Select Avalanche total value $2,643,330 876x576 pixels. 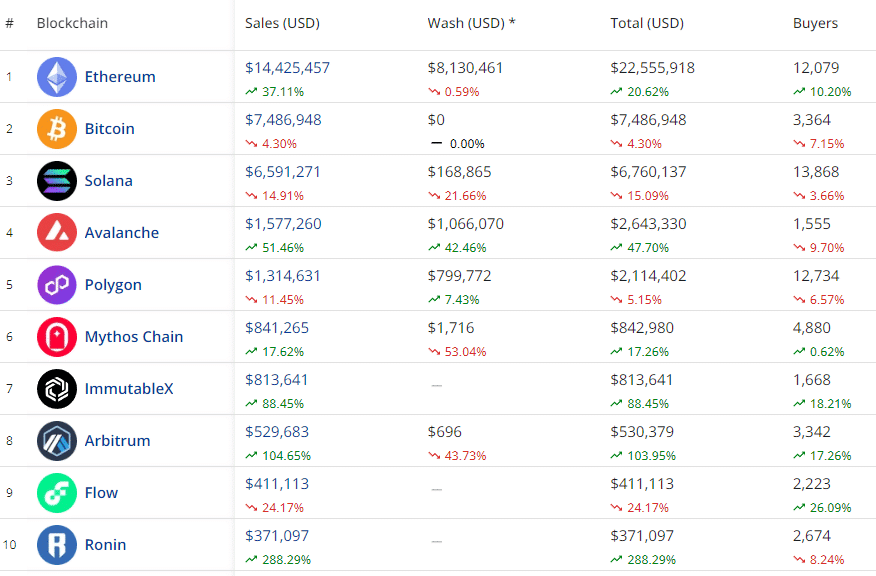pos(648,223)
